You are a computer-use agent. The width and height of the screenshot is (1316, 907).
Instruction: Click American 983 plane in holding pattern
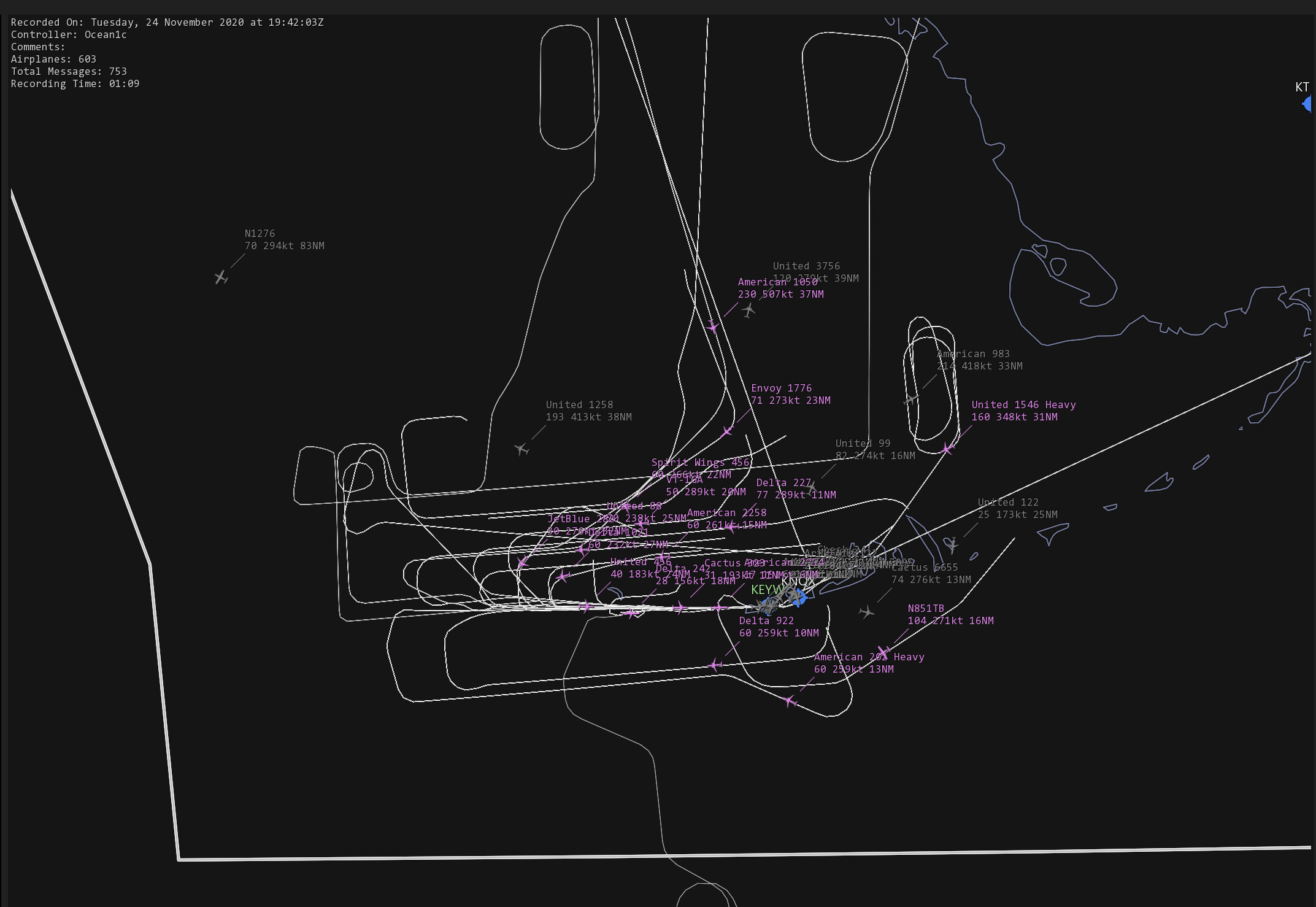click(x=911, y=399)
